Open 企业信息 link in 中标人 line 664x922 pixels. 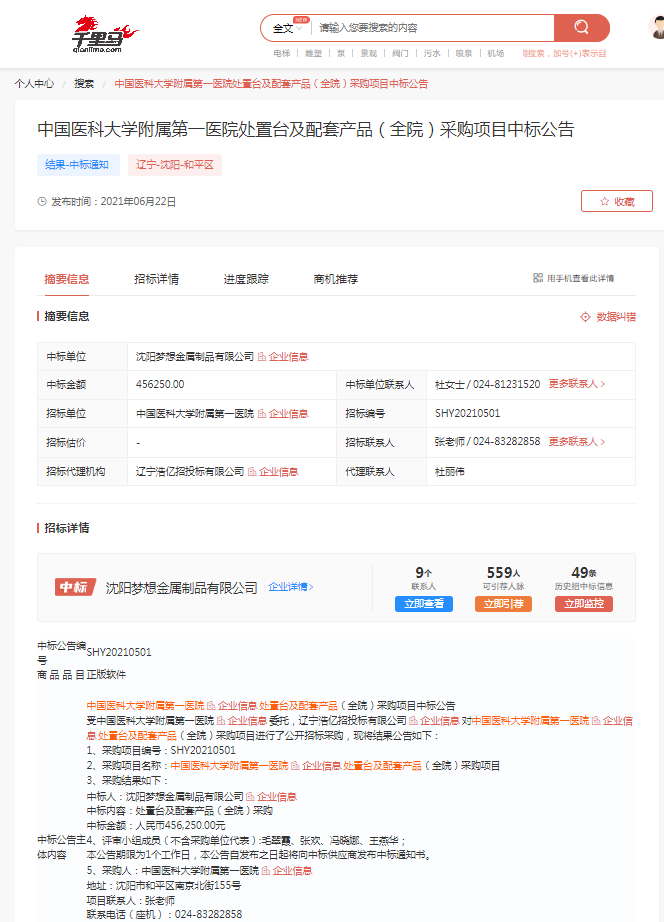click(272, 797)
